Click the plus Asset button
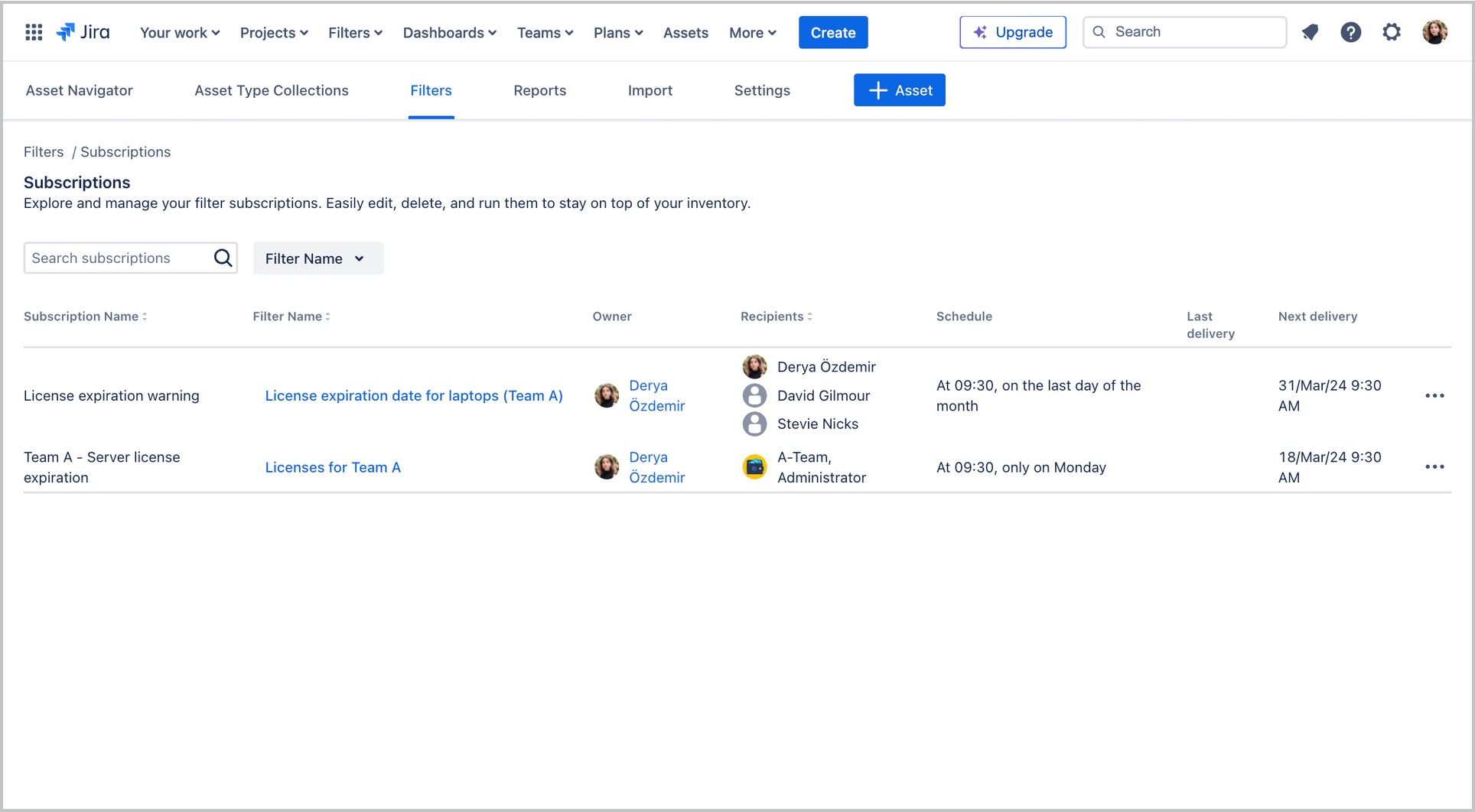The height and width of the screenshot is (812, 1475). [x=900, y=90]
